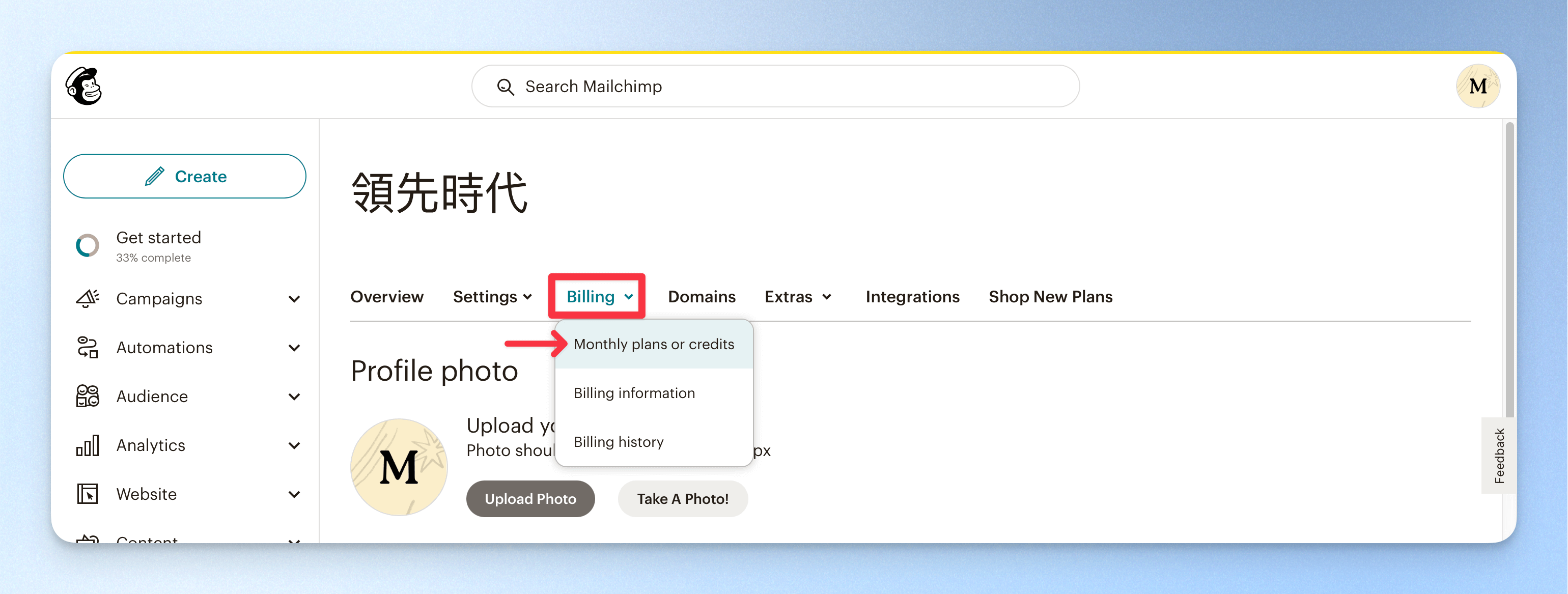Select Billing history menu item
The width and height of the screenshot is (1568, 594).
(x=654, y=441)
